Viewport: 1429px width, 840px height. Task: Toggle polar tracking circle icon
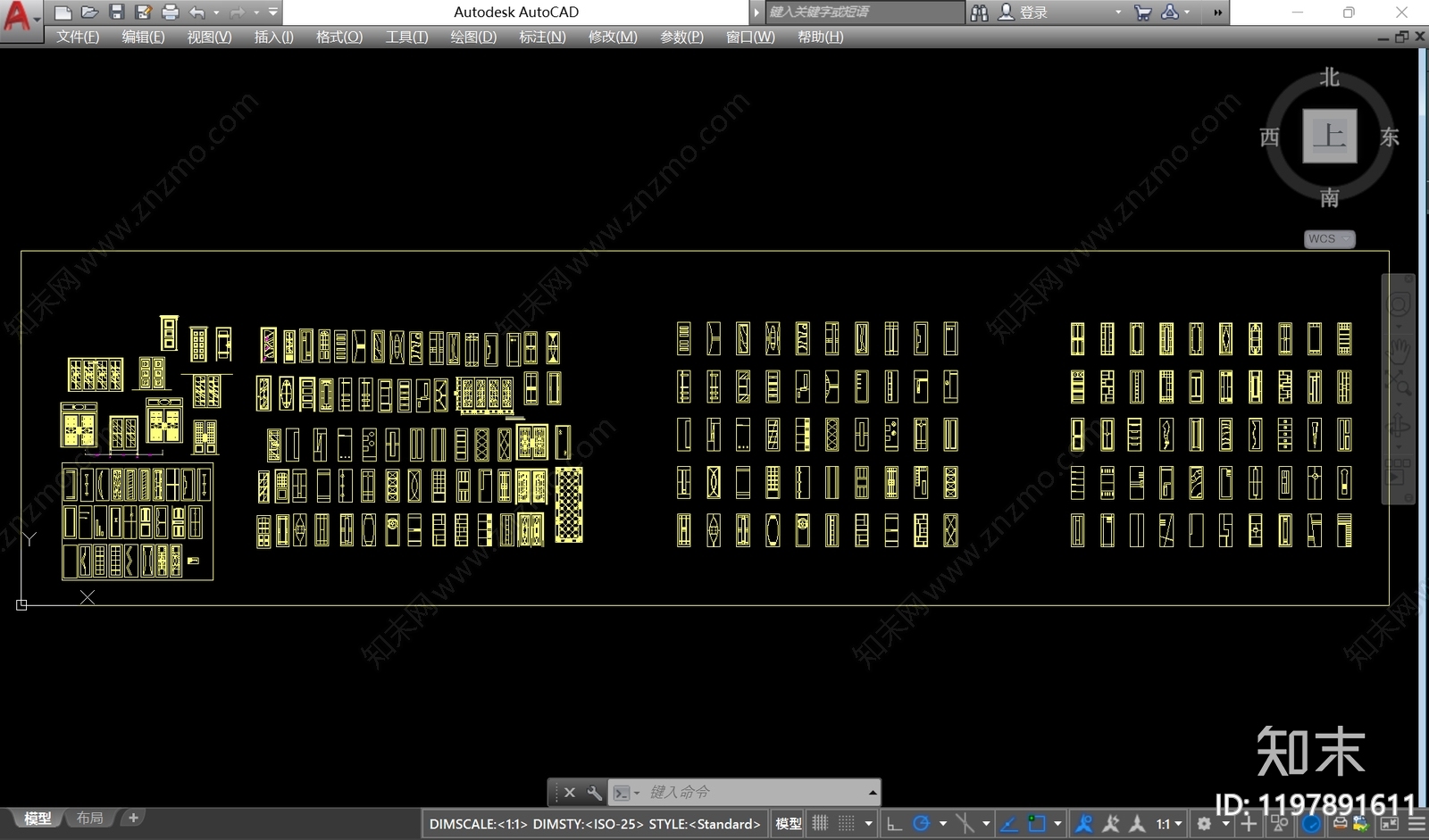click(x=922, y=824)
